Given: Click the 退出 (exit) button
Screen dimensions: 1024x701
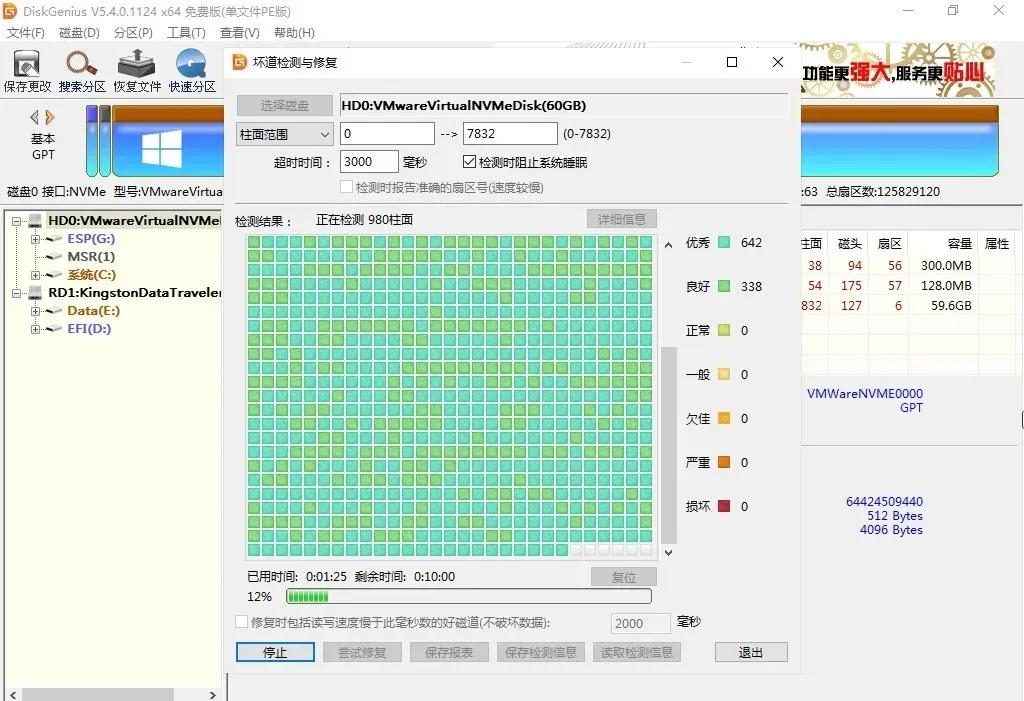Looking at the screenshot, I should tap(750, 651).
